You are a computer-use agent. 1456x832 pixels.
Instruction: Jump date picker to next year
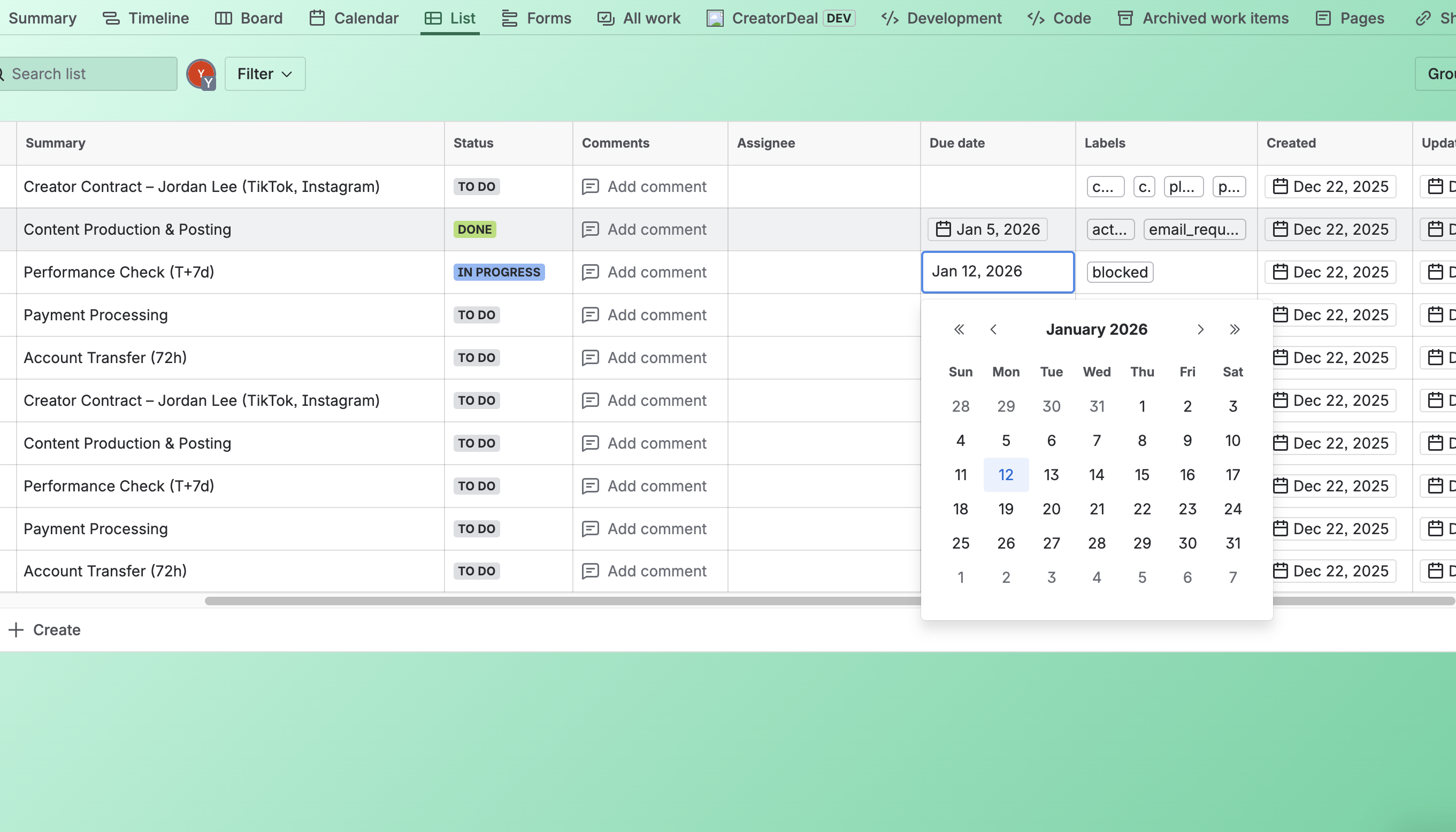click(x=1235, y=330)
